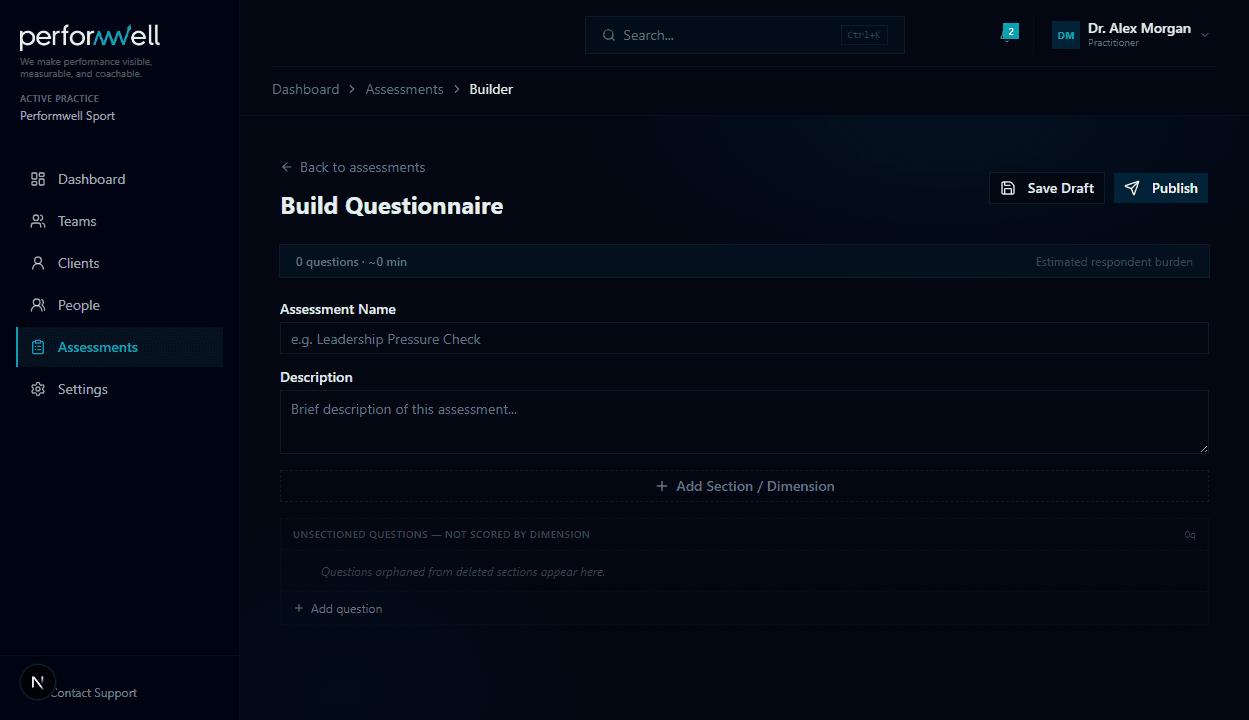Click the round N badge icon

pos(37,682)
